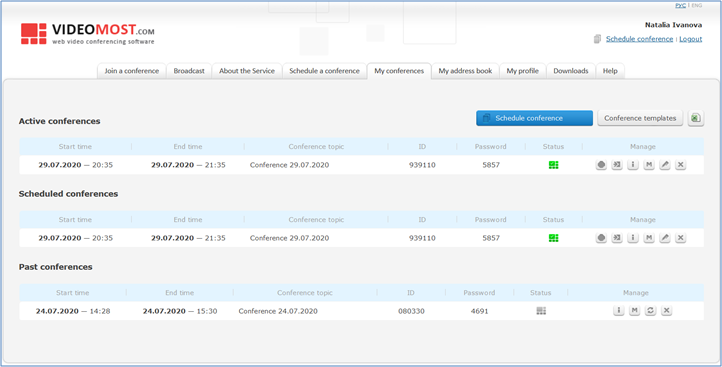
Task: Export the conference list to Excel
Action: (x=696, y=118)
